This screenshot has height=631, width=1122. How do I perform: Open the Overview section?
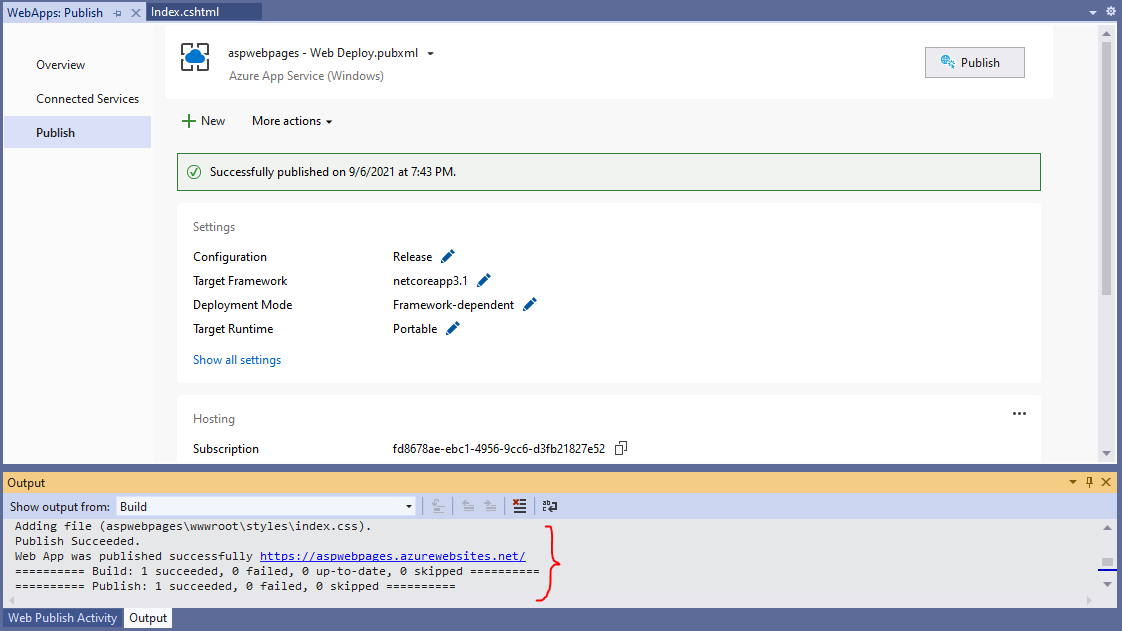61,64
